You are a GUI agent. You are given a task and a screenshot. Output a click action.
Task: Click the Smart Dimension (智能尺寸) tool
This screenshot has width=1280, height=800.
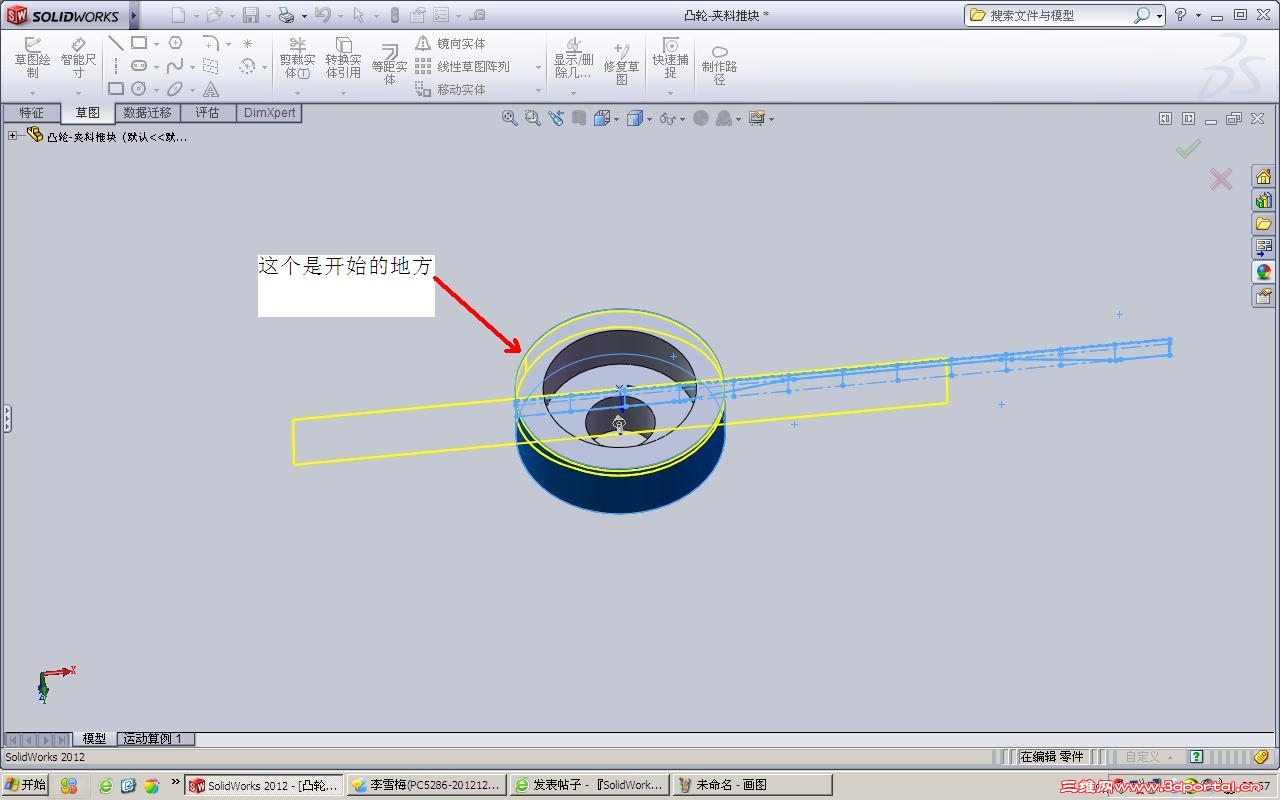78,58
